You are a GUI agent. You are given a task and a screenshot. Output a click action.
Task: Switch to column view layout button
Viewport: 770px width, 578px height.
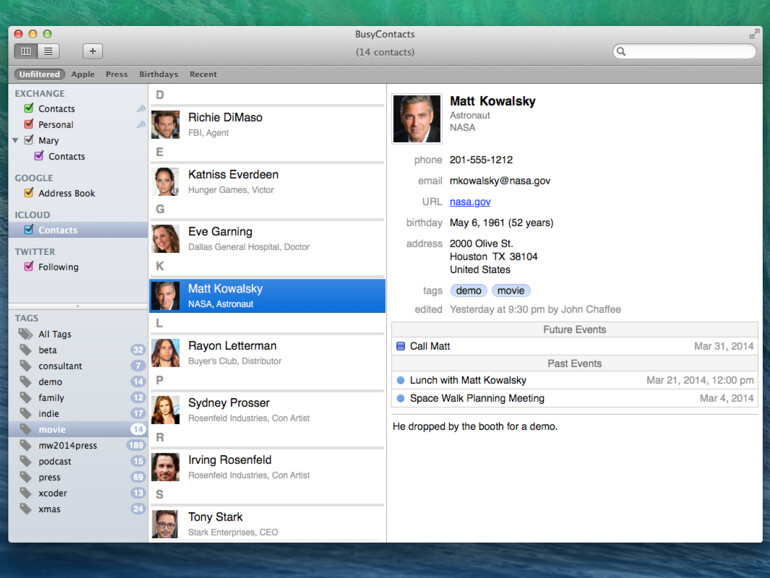(x=26, y=51)
